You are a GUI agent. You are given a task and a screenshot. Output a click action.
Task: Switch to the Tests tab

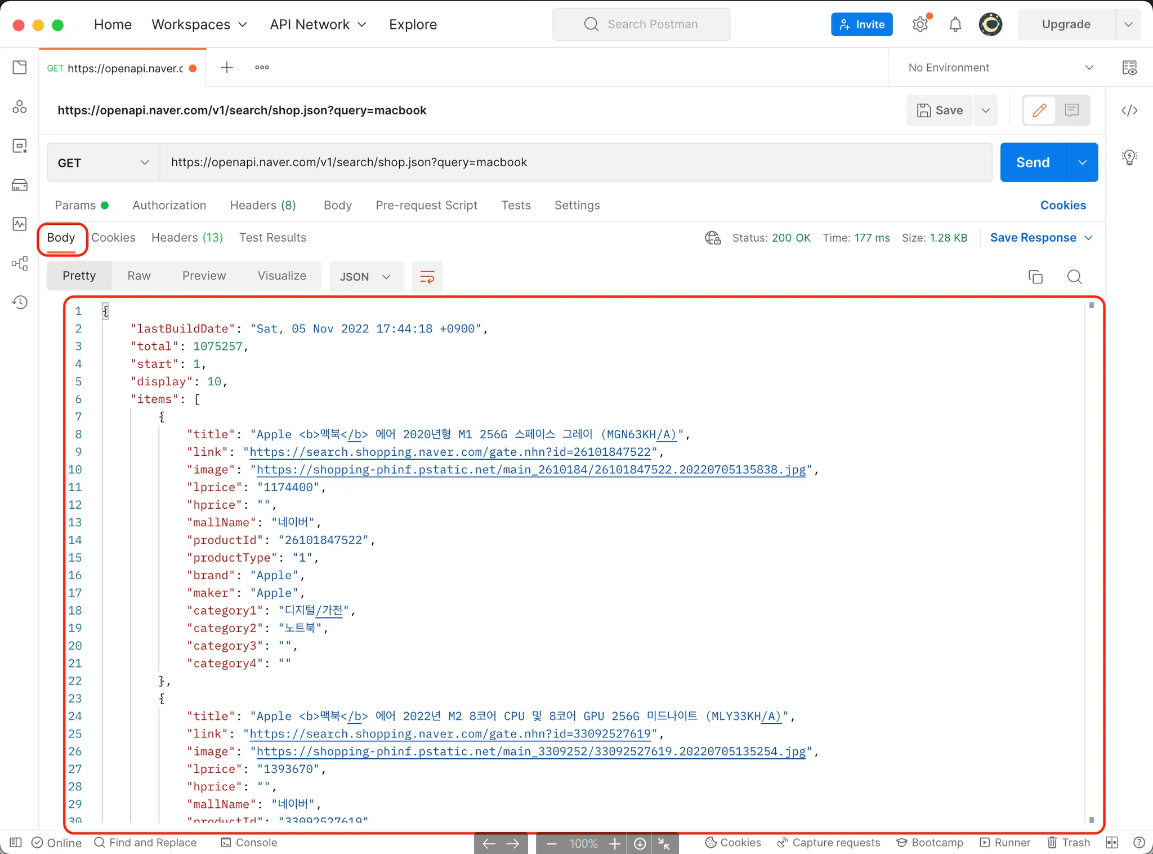coord(515,205)
